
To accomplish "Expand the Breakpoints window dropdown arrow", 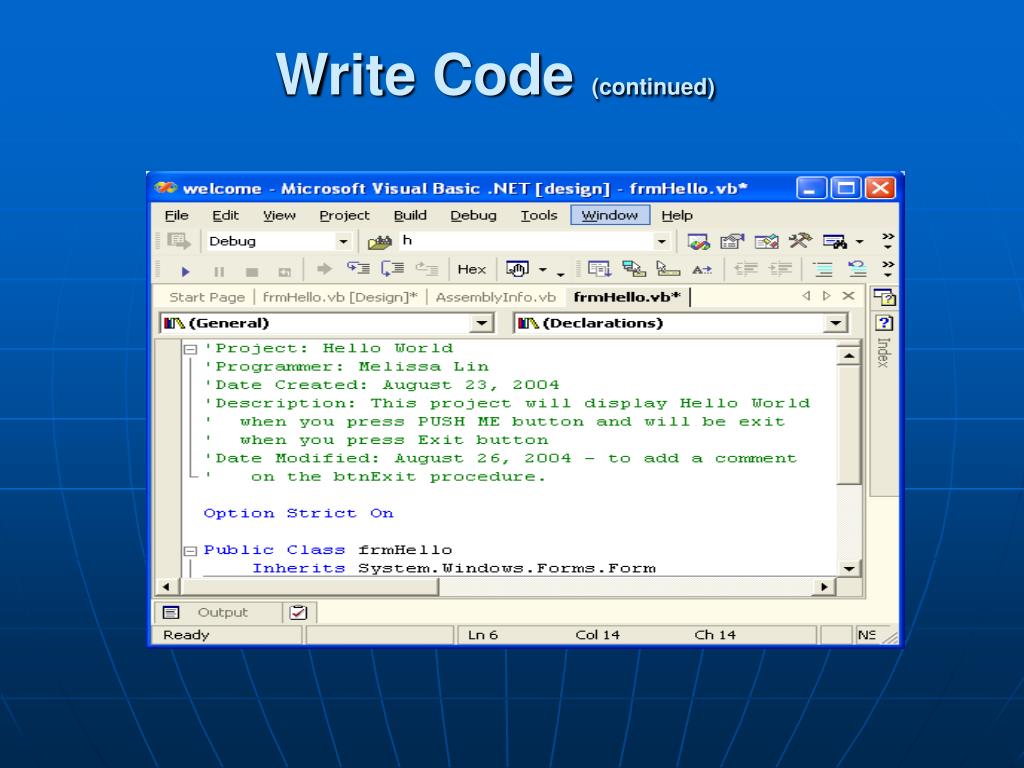I will pos(542,270).
